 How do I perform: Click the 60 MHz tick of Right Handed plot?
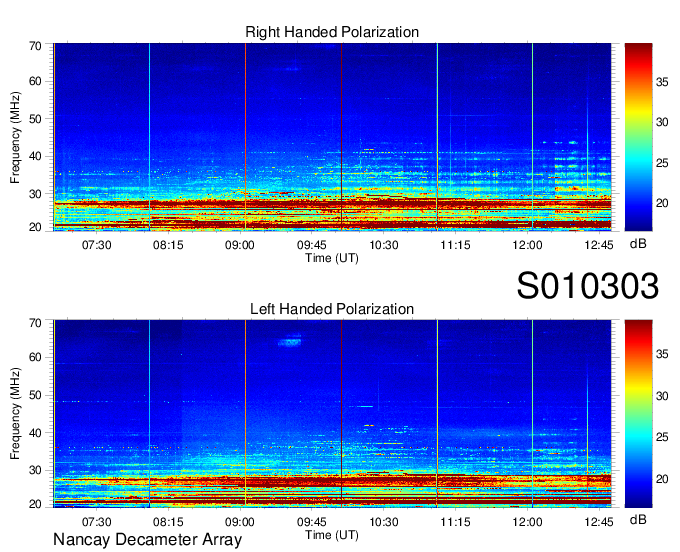pos(35,81)
